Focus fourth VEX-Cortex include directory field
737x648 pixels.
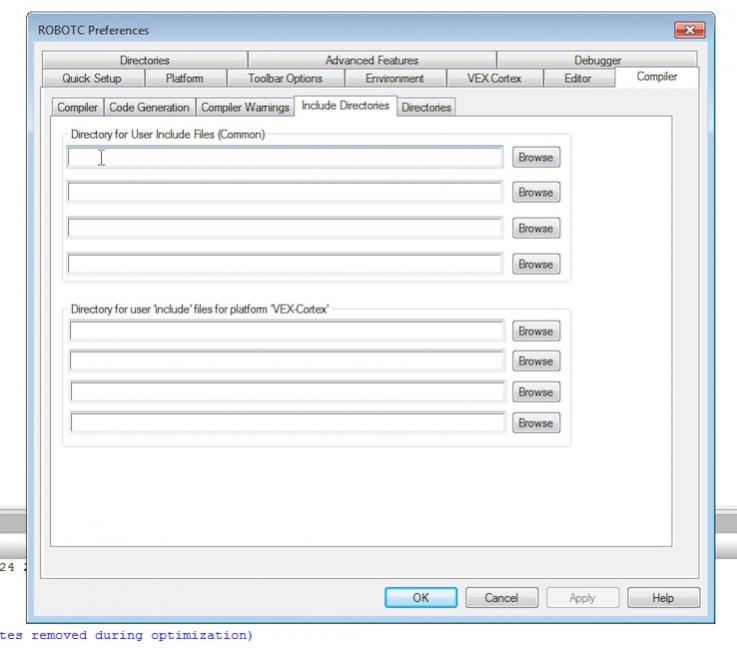pos(288,423)
